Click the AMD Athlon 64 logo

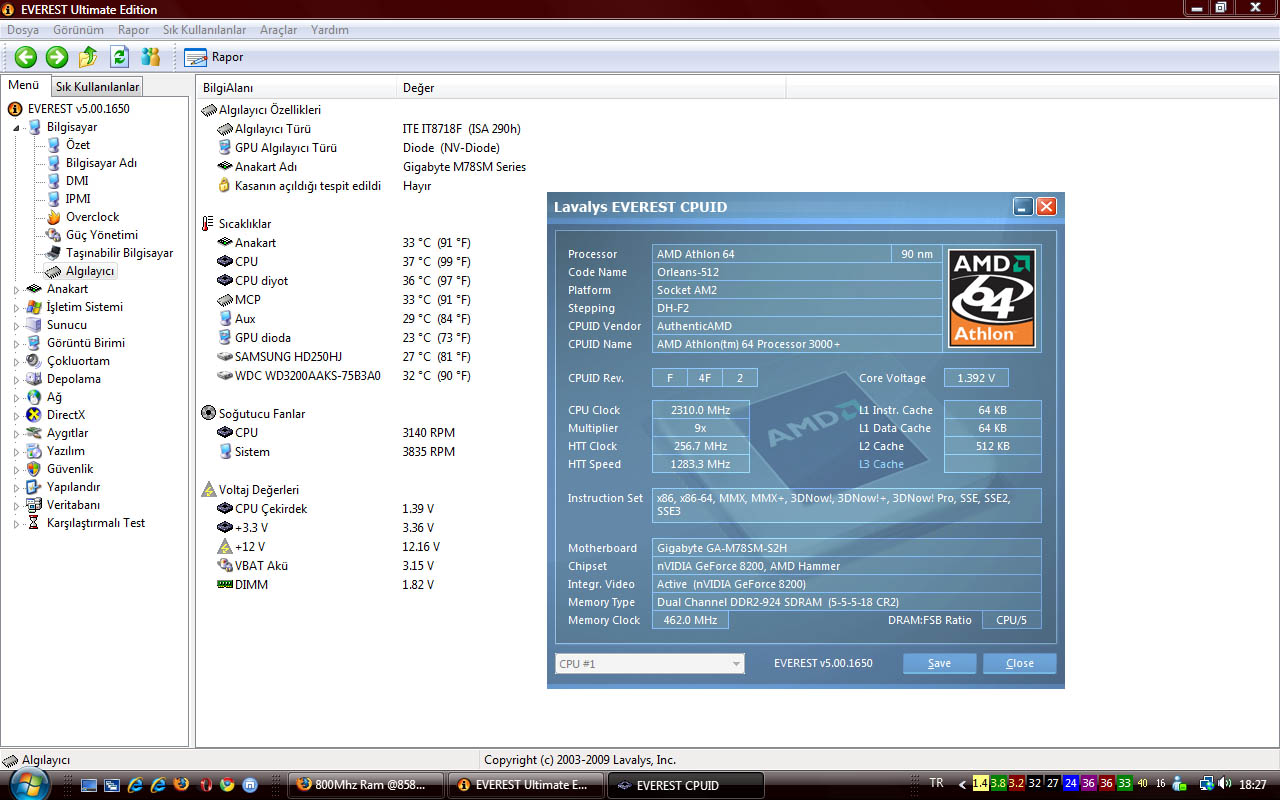[992, 298]
